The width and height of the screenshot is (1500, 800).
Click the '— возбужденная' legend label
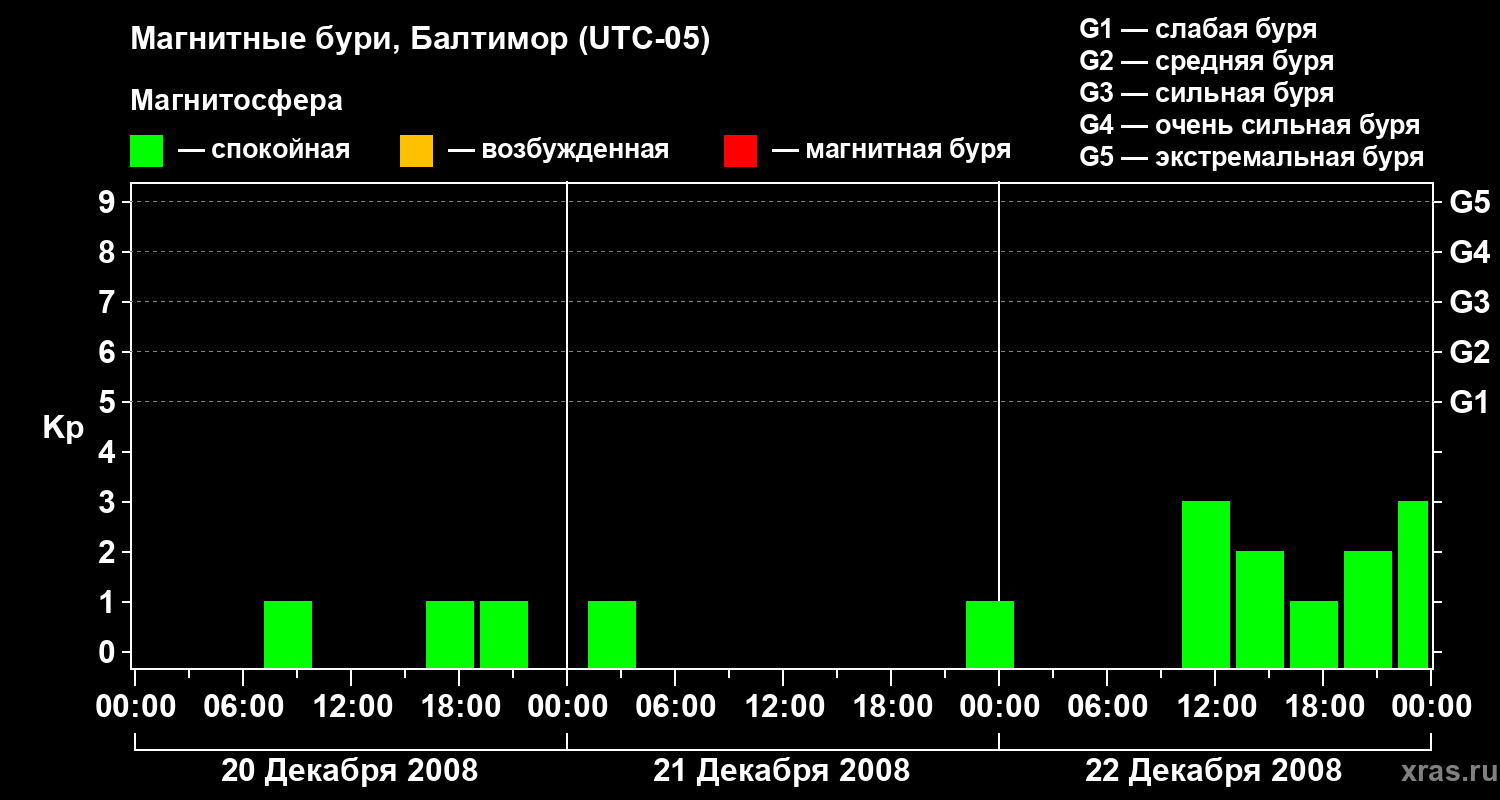(x=558, y=150)
